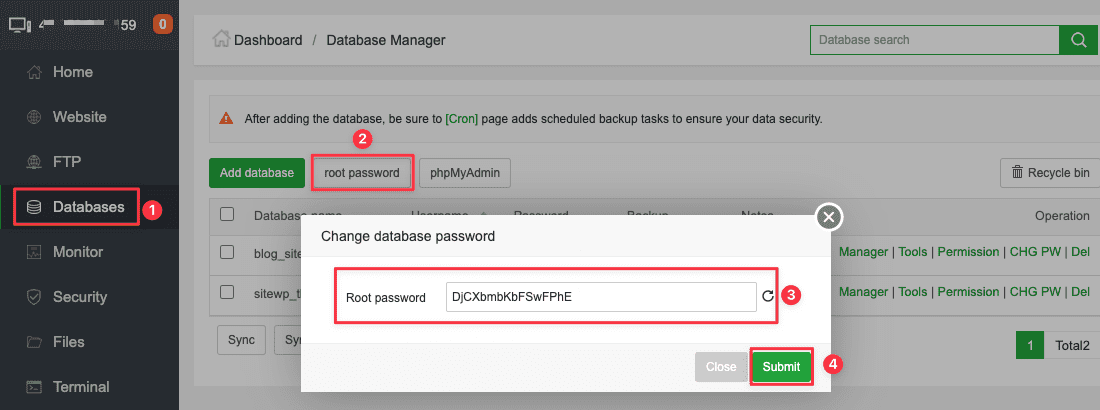Viewport: 1100px width, 410px height.
Task: Open Tools for the blog_site row
Action: tap(913, 251)
